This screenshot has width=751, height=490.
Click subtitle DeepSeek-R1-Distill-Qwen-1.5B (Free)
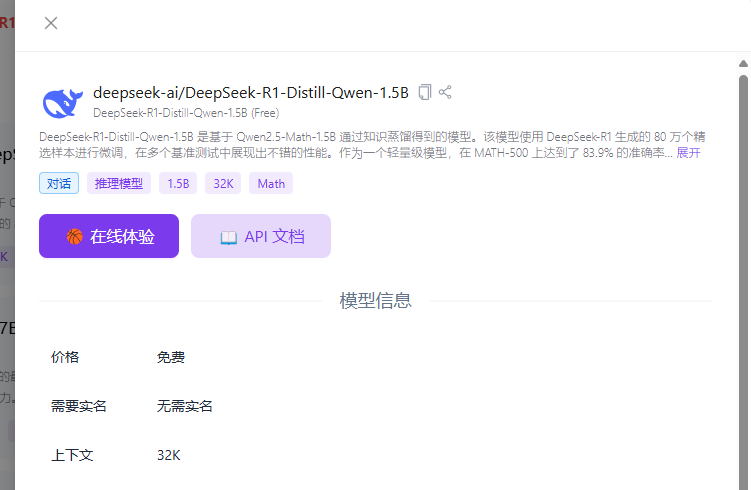tap(186, 113)
